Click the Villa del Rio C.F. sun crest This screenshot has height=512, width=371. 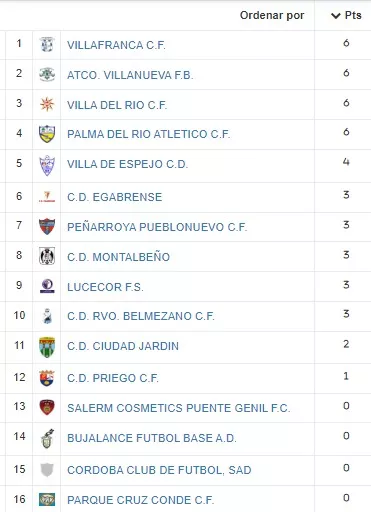pyautogui.click(x=47, y=104)
